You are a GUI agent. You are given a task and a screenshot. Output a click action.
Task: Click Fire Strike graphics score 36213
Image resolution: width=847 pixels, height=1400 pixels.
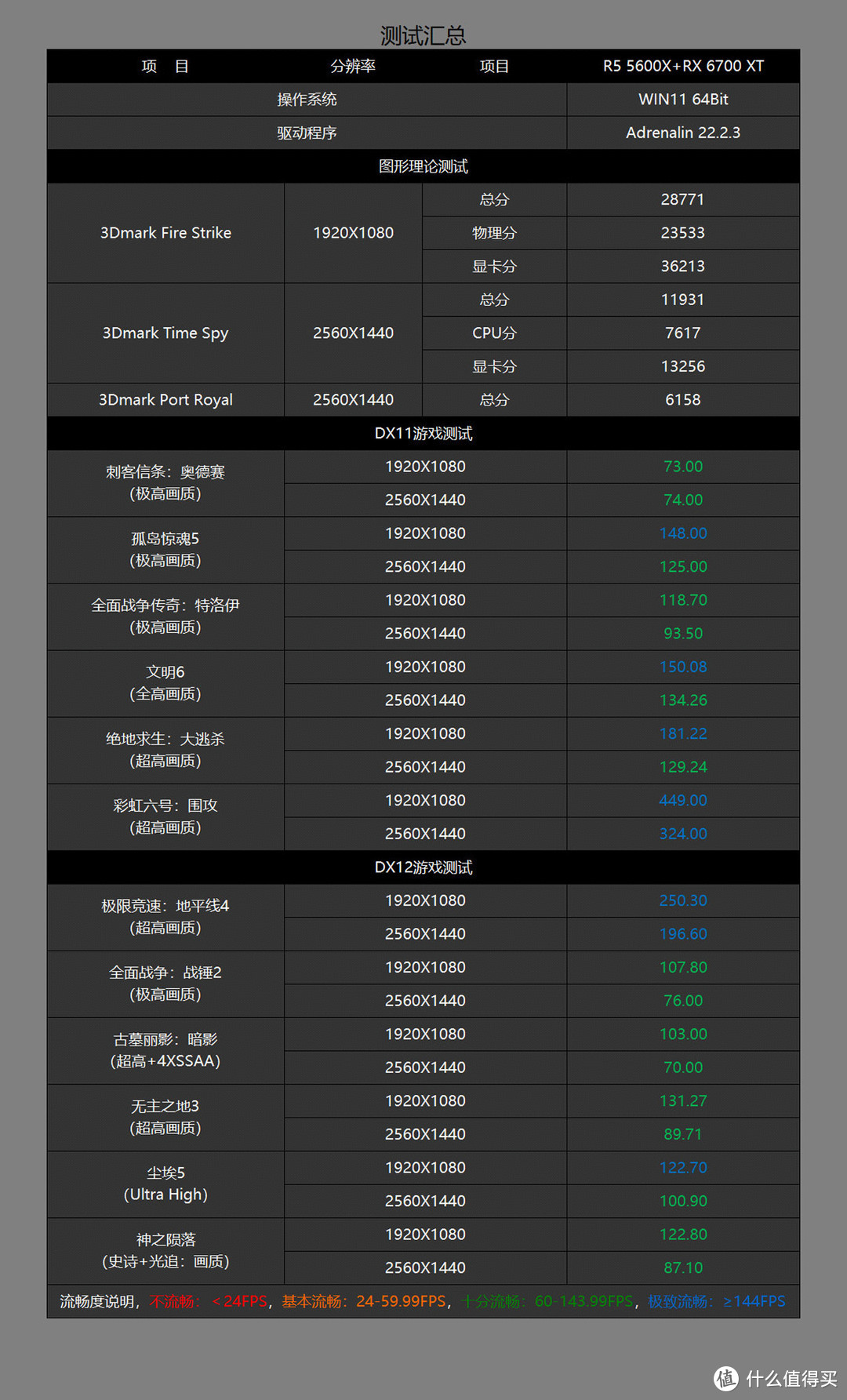(x=683, y=267)
